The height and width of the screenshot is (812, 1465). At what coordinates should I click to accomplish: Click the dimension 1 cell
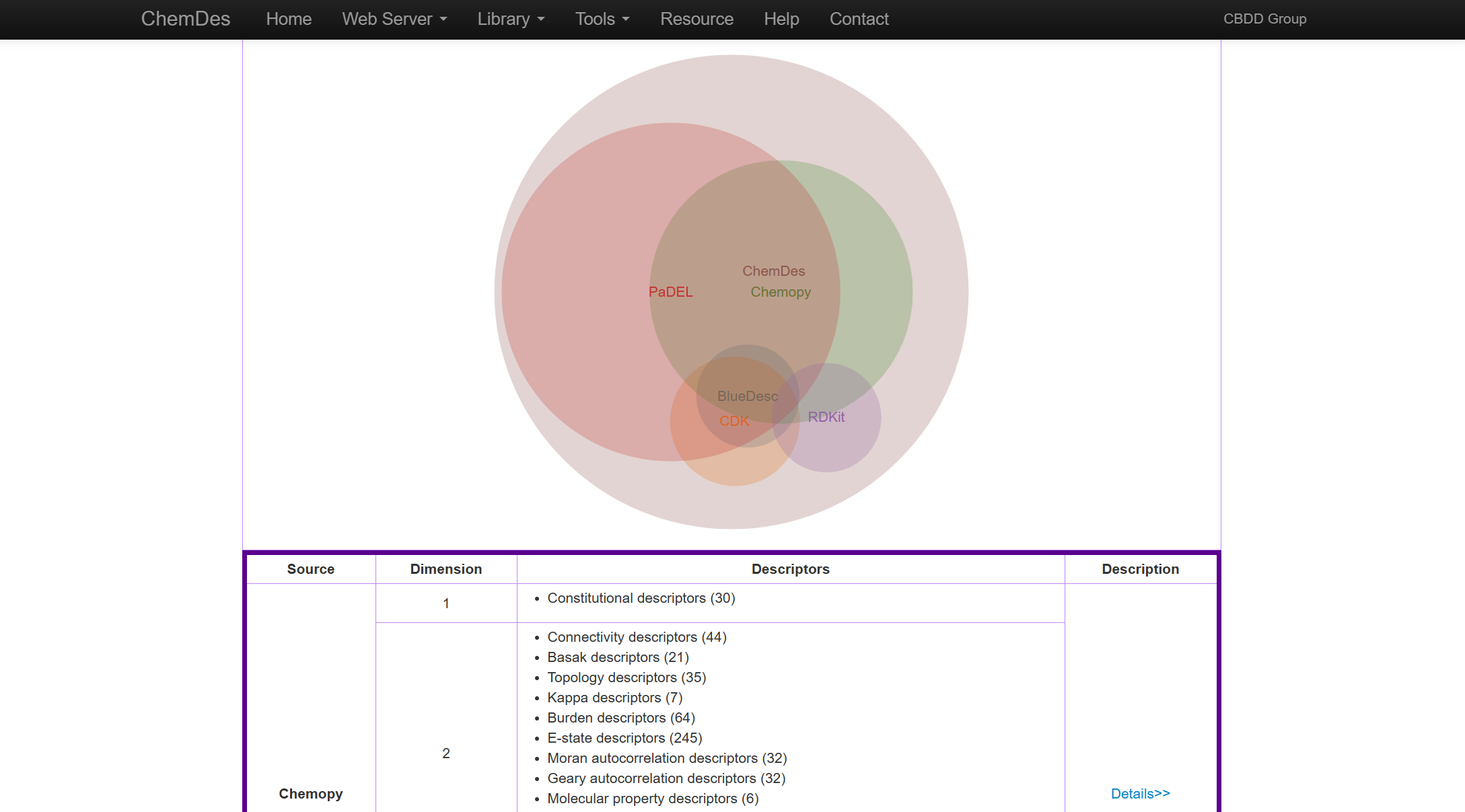point(446,603)
